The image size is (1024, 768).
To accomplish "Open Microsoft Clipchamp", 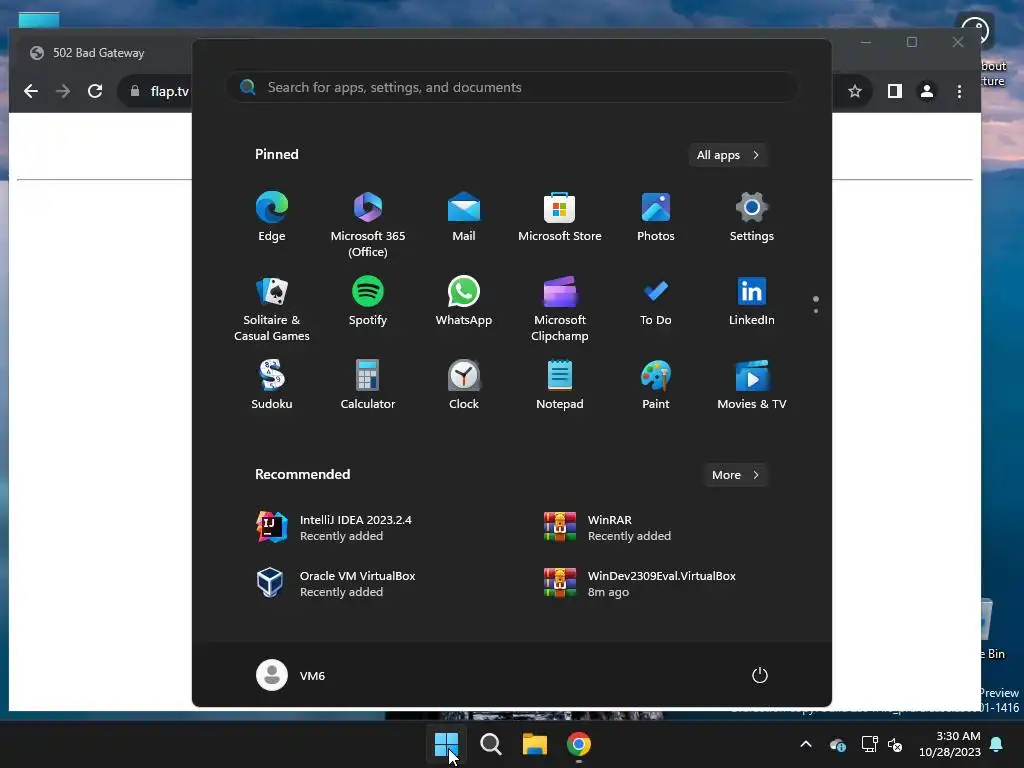I will [560, 308].
